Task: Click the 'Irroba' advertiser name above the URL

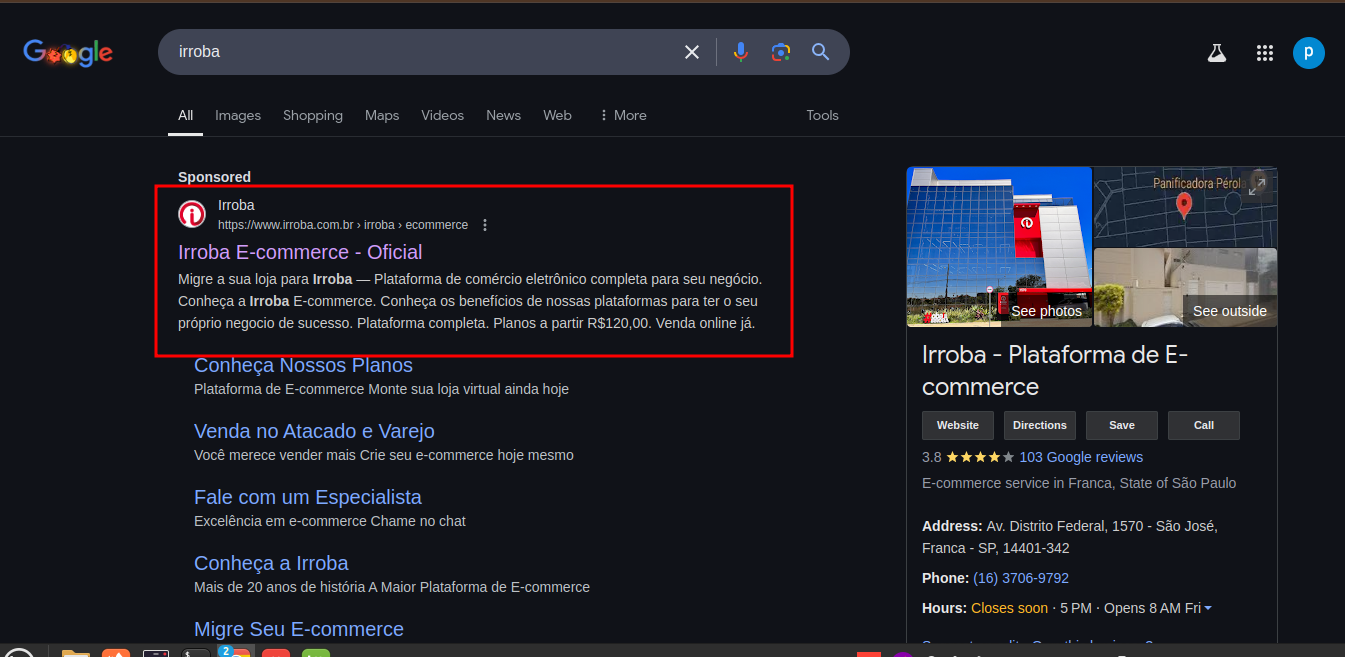Action: [x=236, y=205]
